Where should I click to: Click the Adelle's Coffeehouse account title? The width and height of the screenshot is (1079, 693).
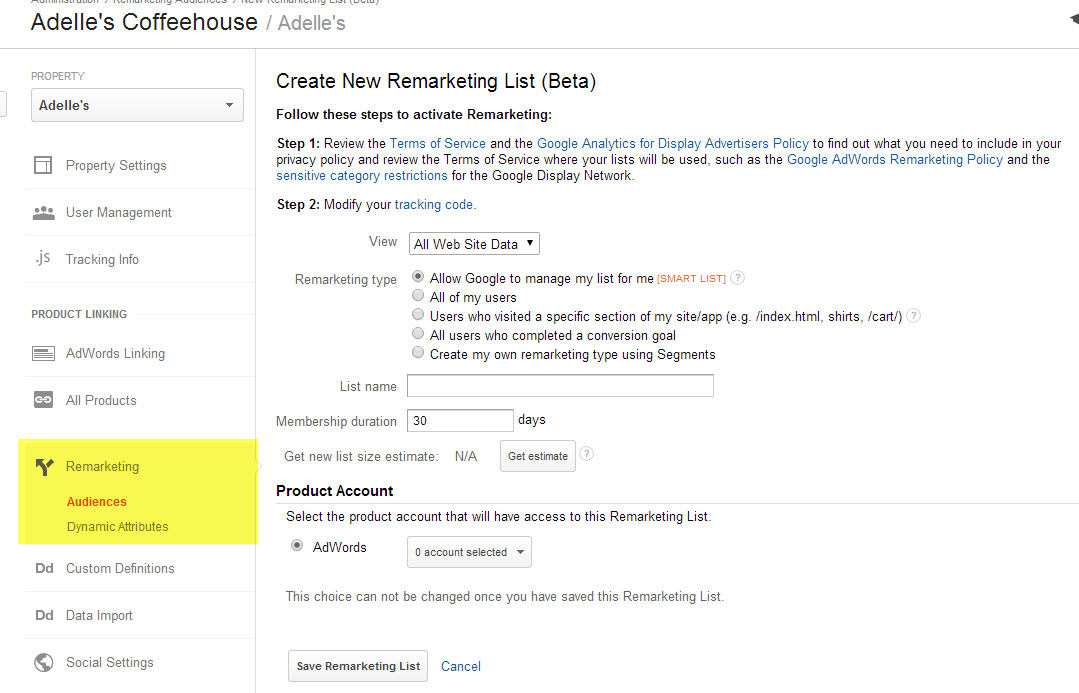pos(145,22)
